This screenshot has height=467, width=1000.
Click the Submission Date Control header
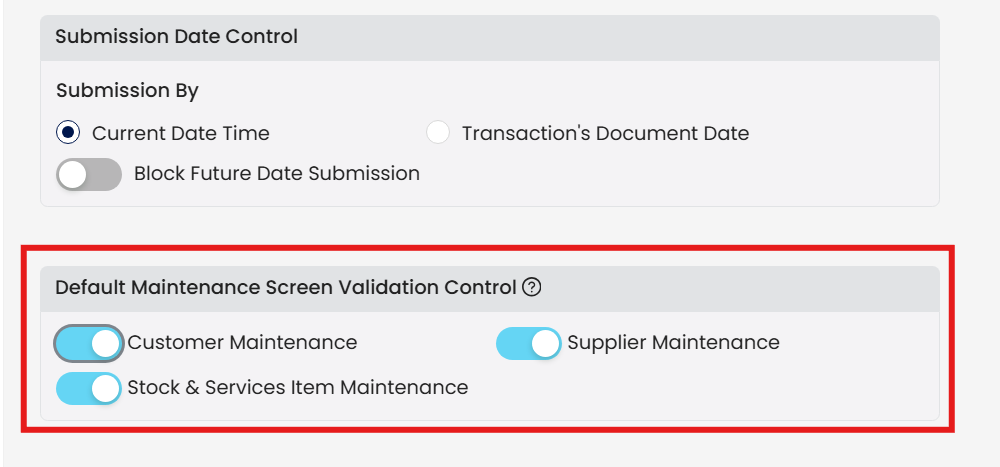point(176,37)
